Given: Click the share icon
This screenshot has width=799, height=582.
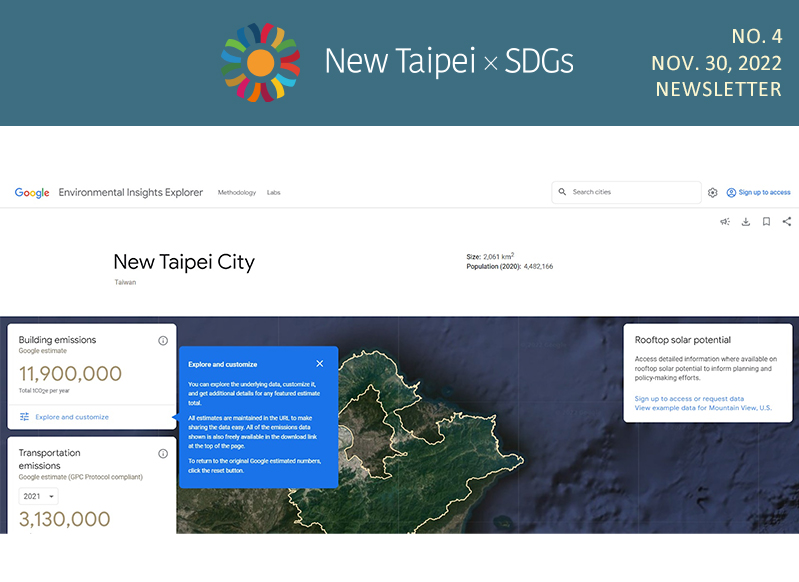Looking at the screenshot, I should 787,222.
